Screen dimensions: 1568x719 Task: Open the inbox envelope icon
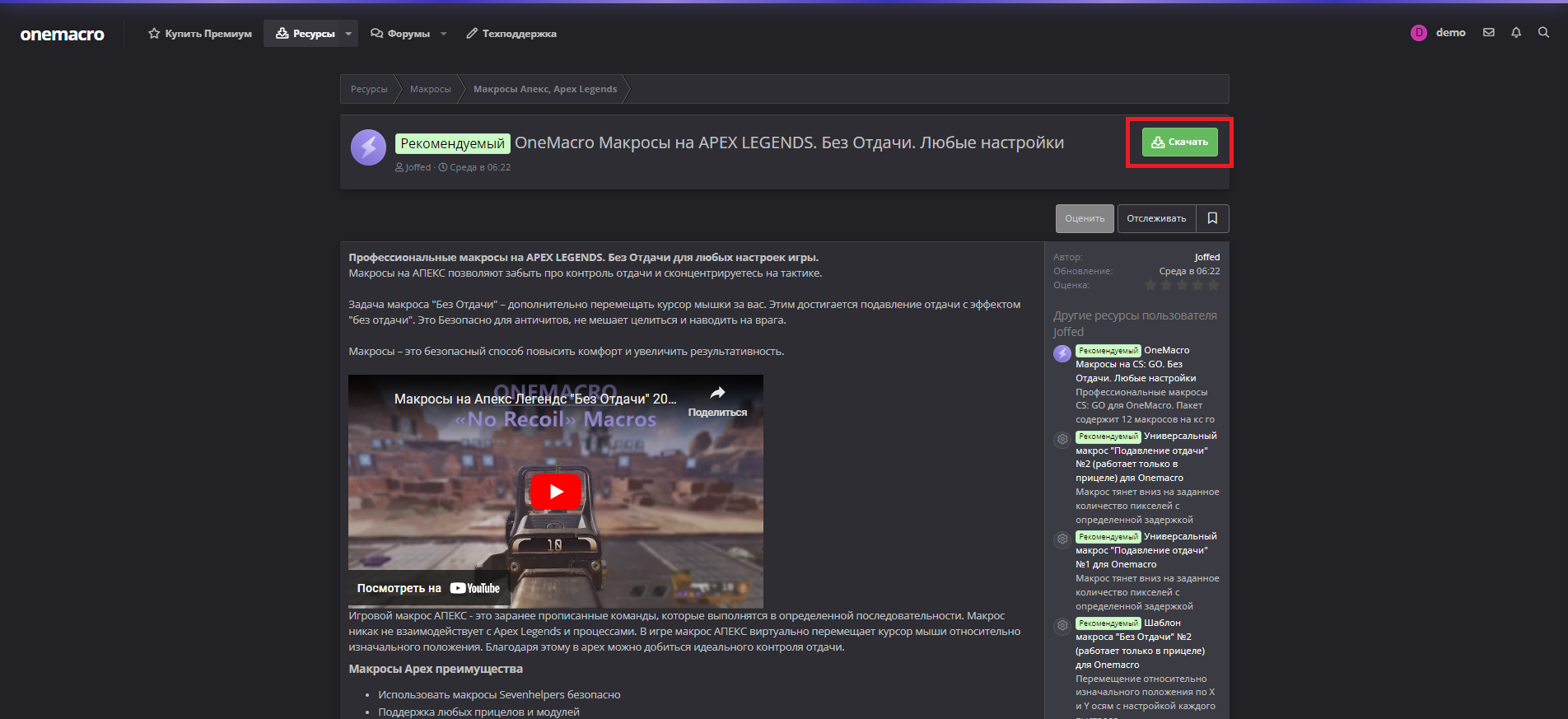click(1489, 33)
